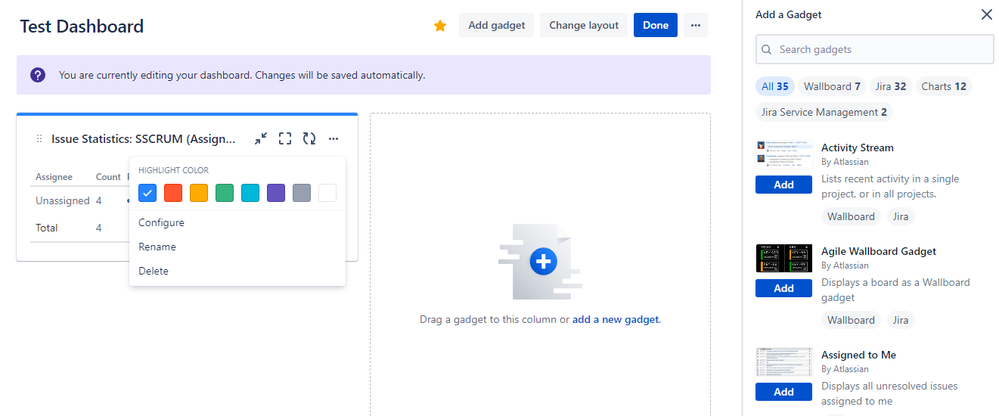Viewport: 999px width, 416px height.
Task: Click the Count column header
Action: pyautogui.click(x=108, y=176)
